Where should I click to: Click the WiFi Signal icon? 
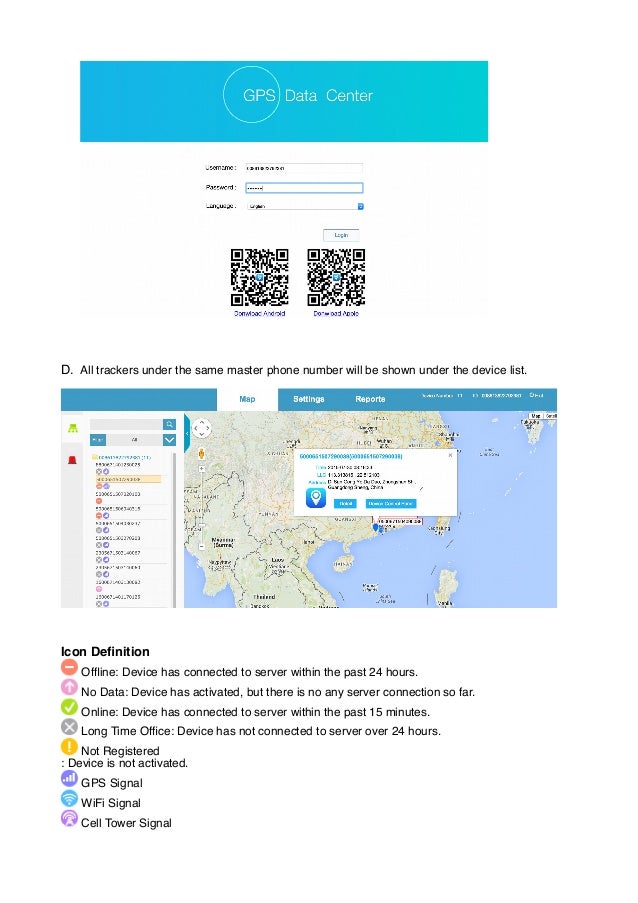[69, 798]
